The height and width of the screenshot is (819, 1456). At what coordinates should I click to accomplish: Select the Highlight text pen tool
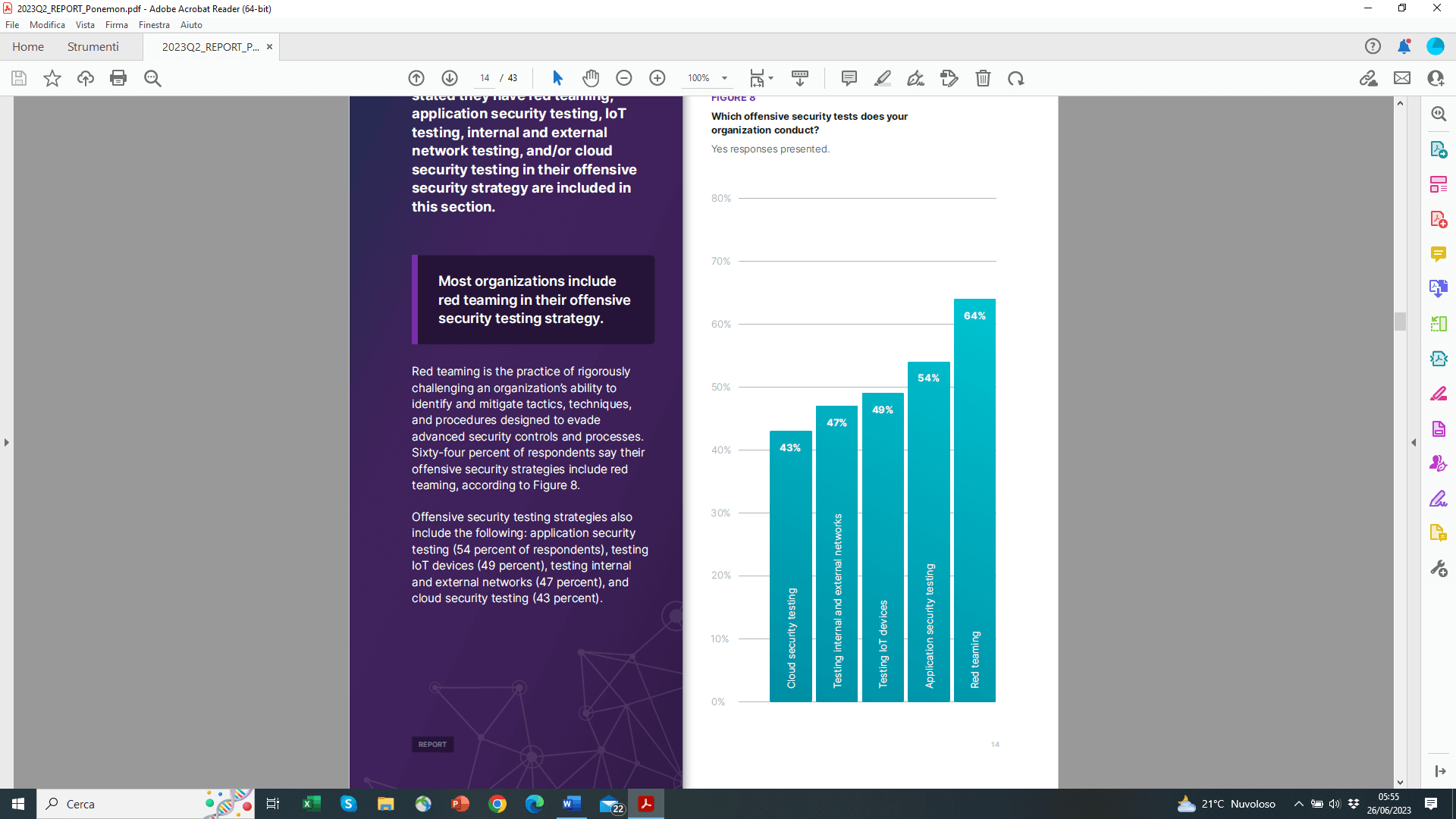(x=883, y=78)
